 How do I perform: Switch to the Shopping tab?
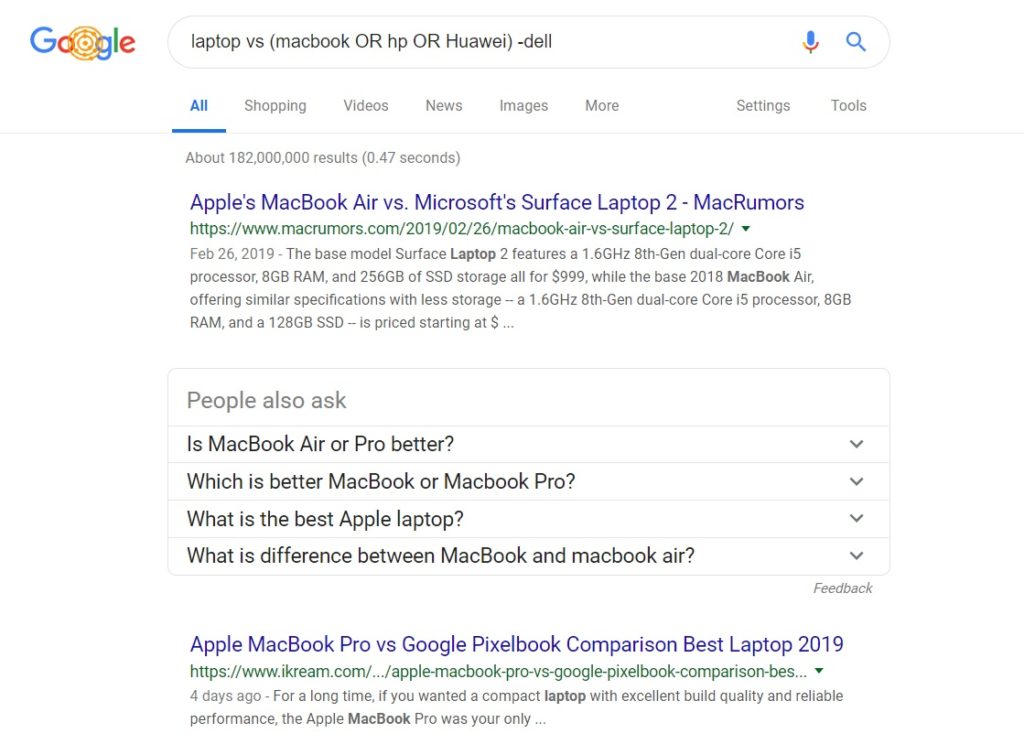point(275,106)
